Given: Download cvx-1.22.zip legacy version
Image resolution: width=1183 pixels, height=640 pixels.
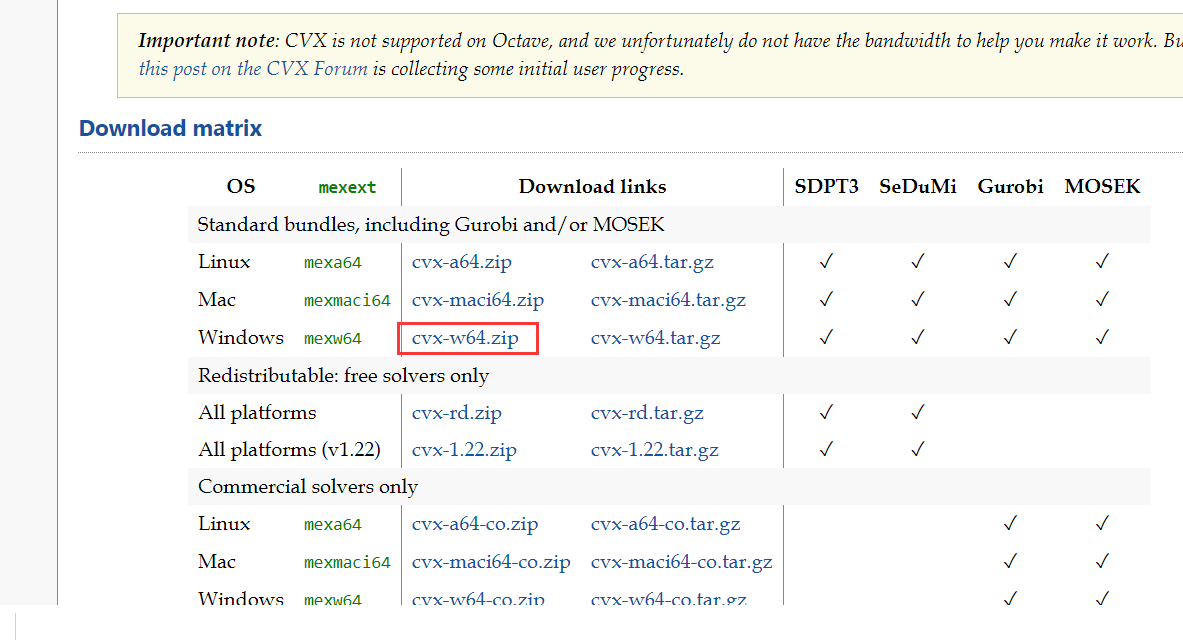Looking at the screenshot, I should [464, 450].
